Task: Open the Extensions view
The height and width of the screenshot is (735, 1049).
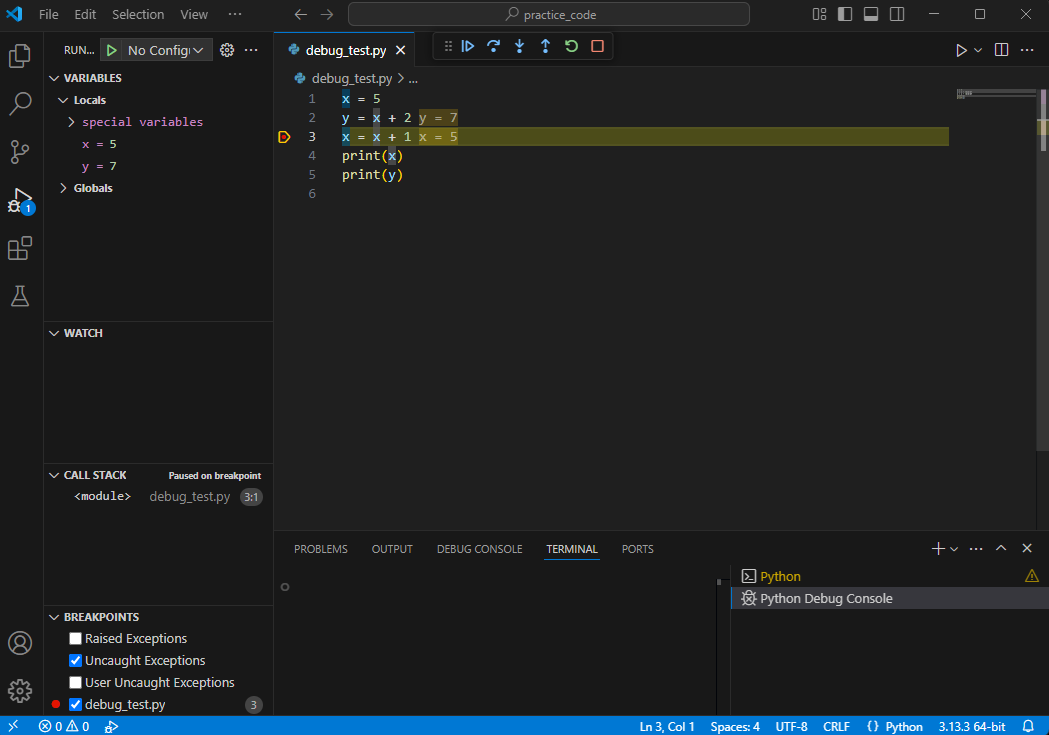Action: (20, 248)
